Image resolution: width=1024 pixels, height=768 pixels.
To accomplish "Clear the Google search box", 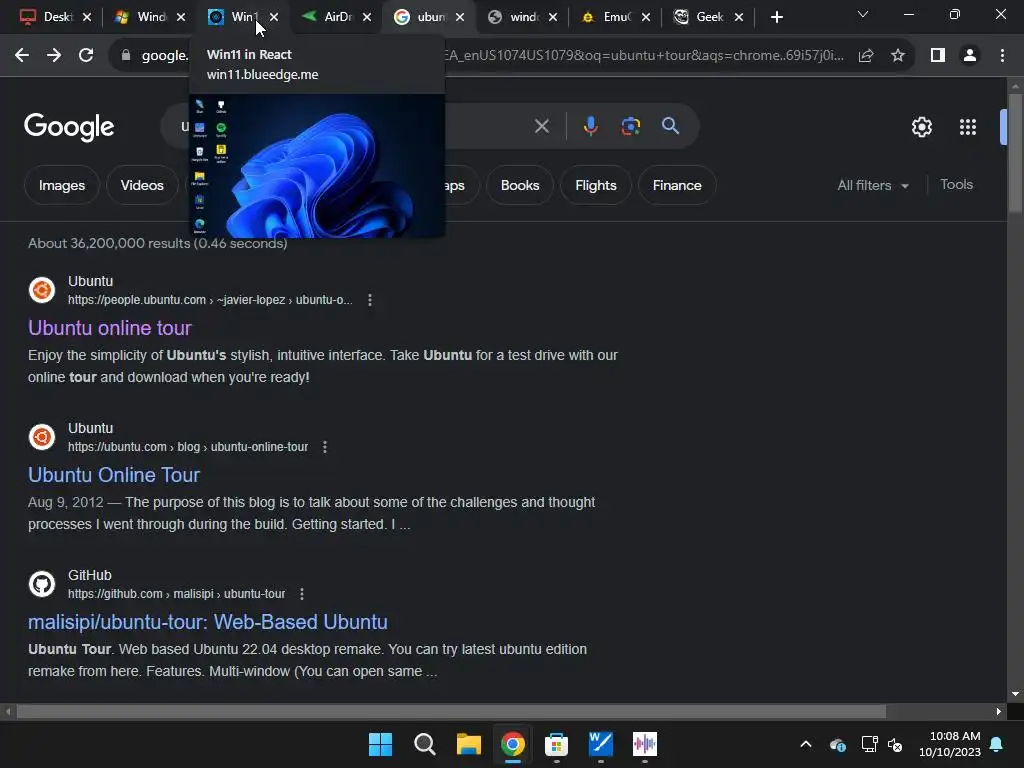I will click(541, 126).
